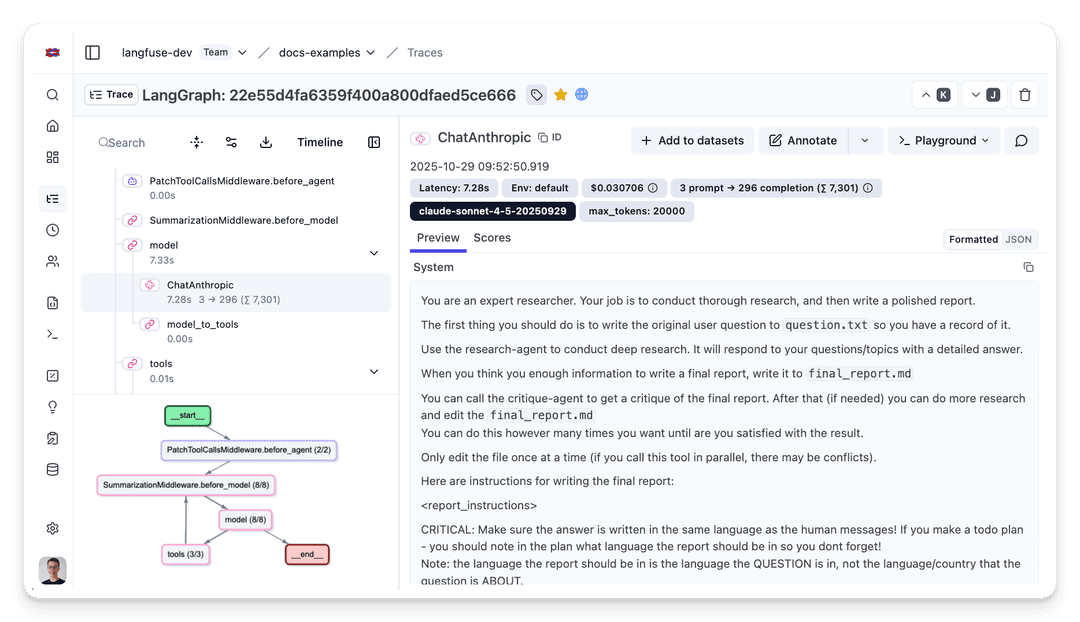Switch to the Preview tab
Screen dimensions: 1080x622
pos(438,238)
